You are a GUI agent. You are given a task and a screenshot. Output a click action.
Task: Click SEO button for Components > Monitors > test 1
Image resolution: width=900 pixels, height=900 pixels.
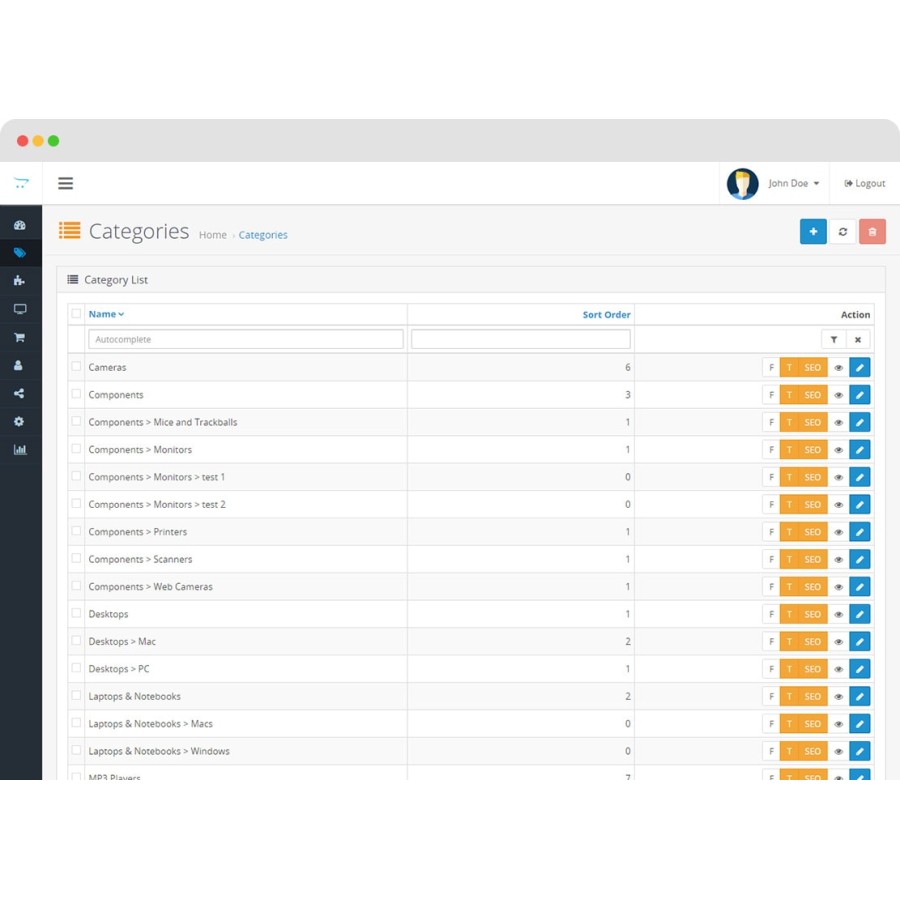[812, 477]
